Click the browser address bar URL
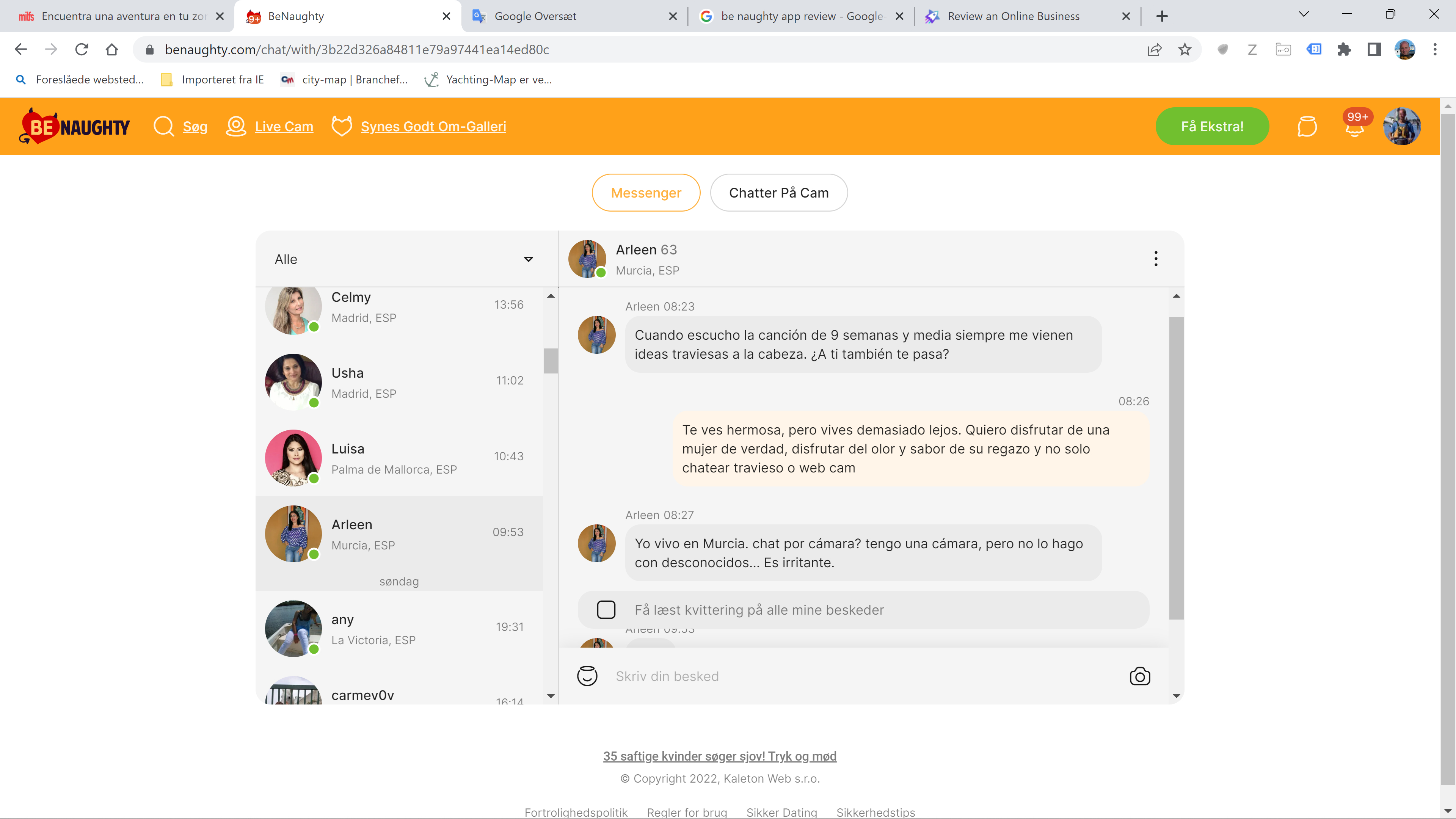The height and width of the screenshot is (819, 1456). point(357,50)
